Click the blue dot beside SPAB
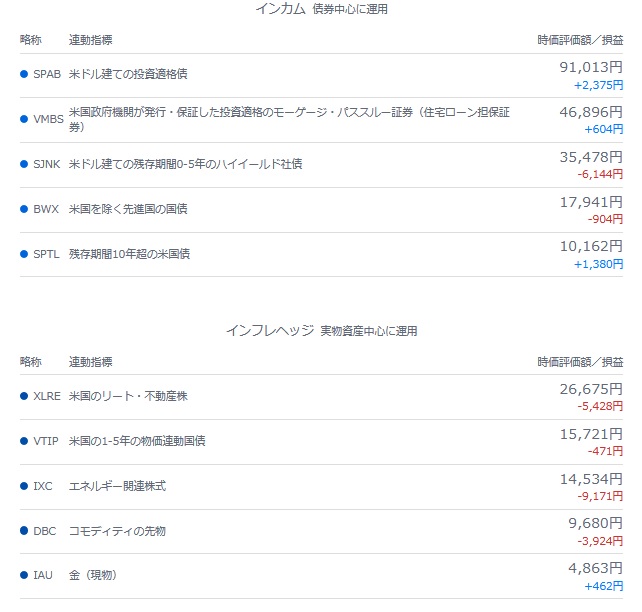642x612 pixels. coord(24,74)
